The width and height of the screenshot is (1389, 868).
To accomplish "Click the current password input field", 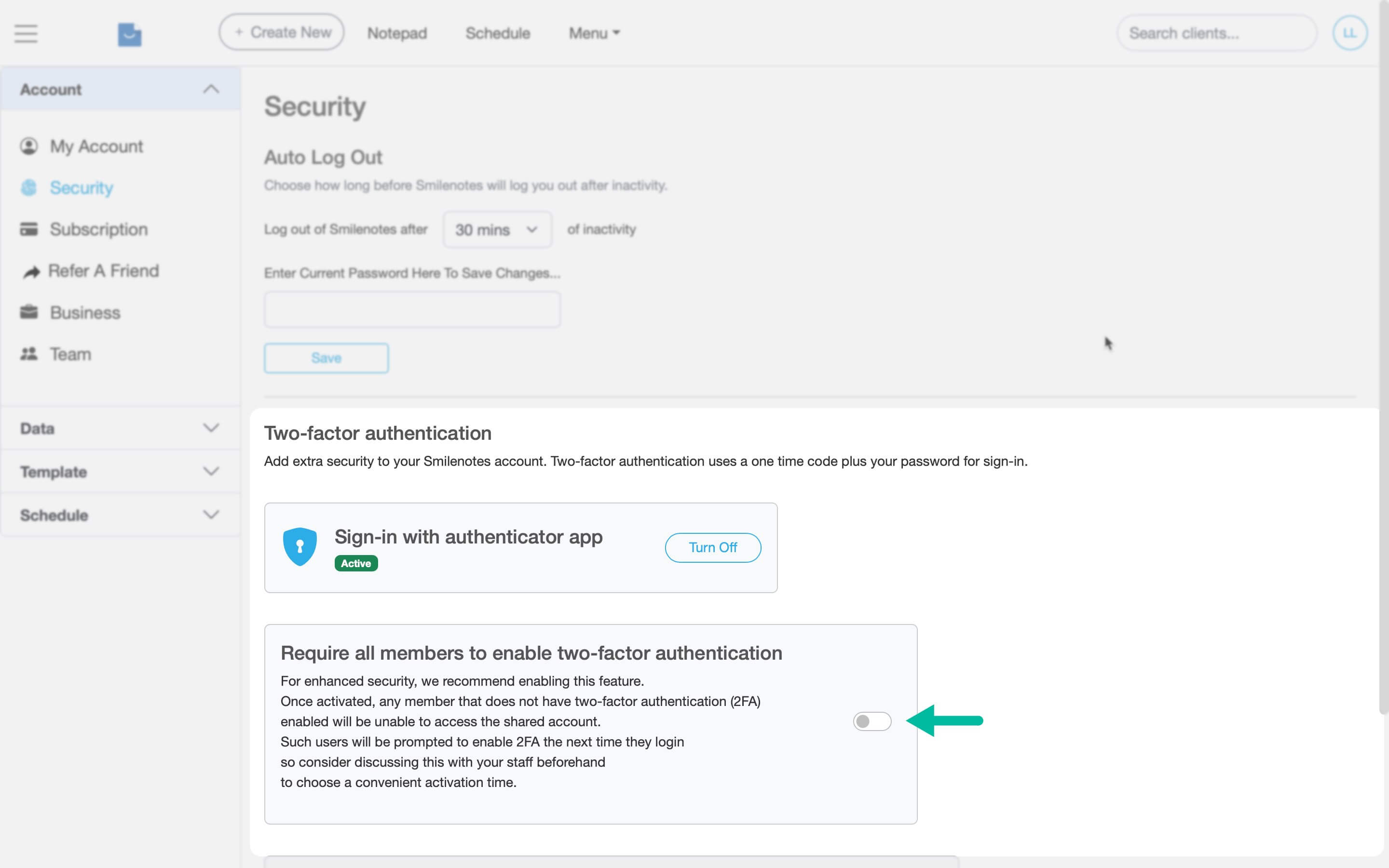I will (412, 310).
